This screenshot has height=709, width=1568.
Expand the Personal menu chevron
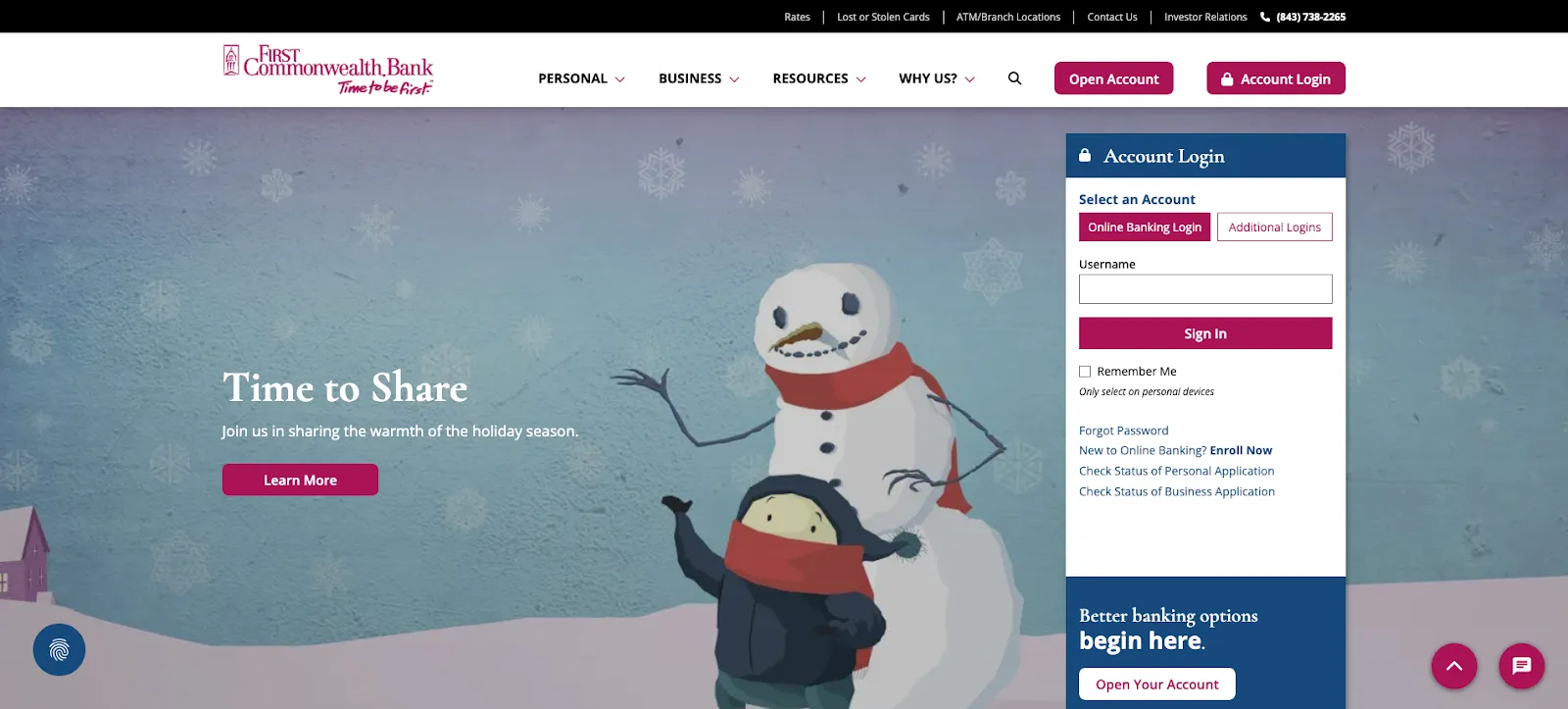pos(619,79)
